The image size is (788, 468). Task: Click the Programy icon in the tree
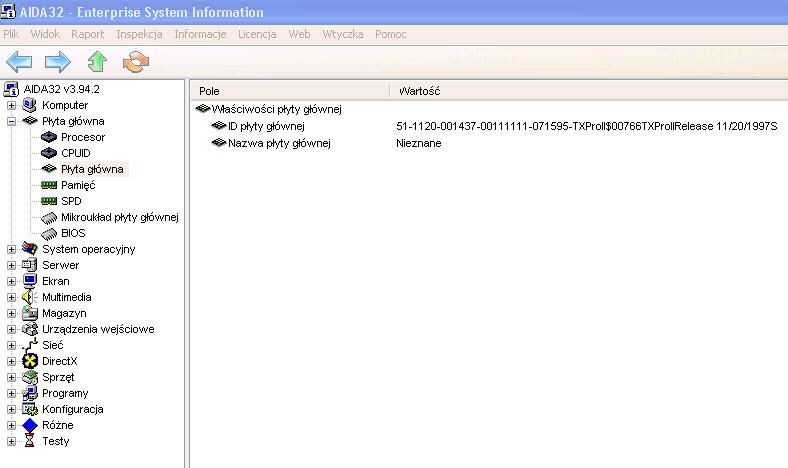[30, 393]
